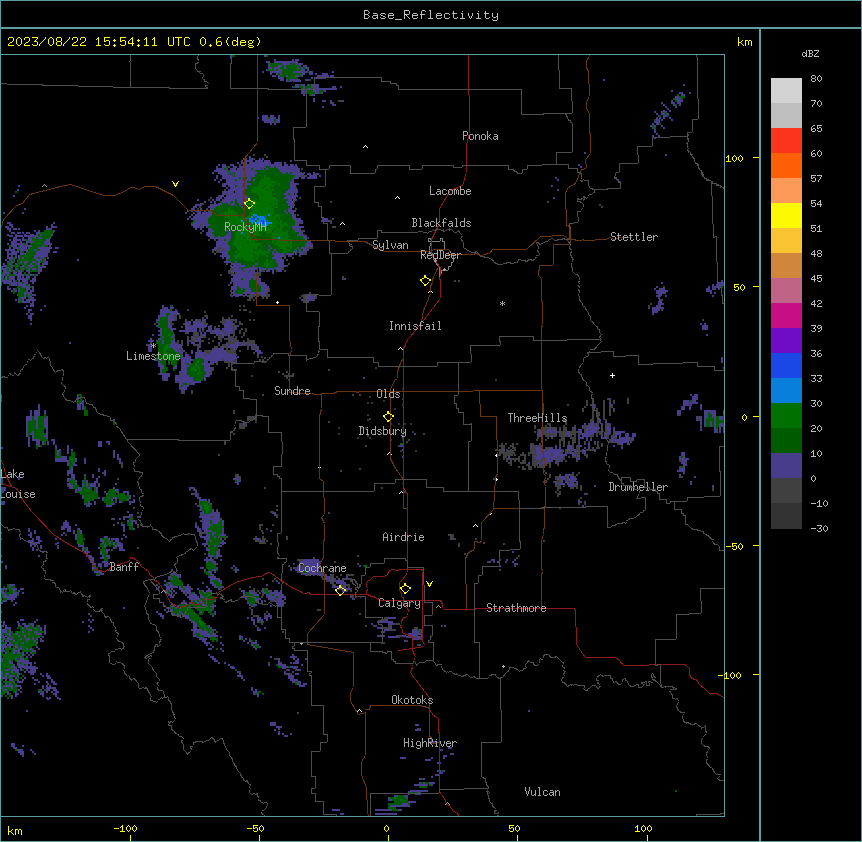The image size is (862, 842).
Task: Select the slate-purple swatch above 0 dBZ
Action: tap(786, 466)
